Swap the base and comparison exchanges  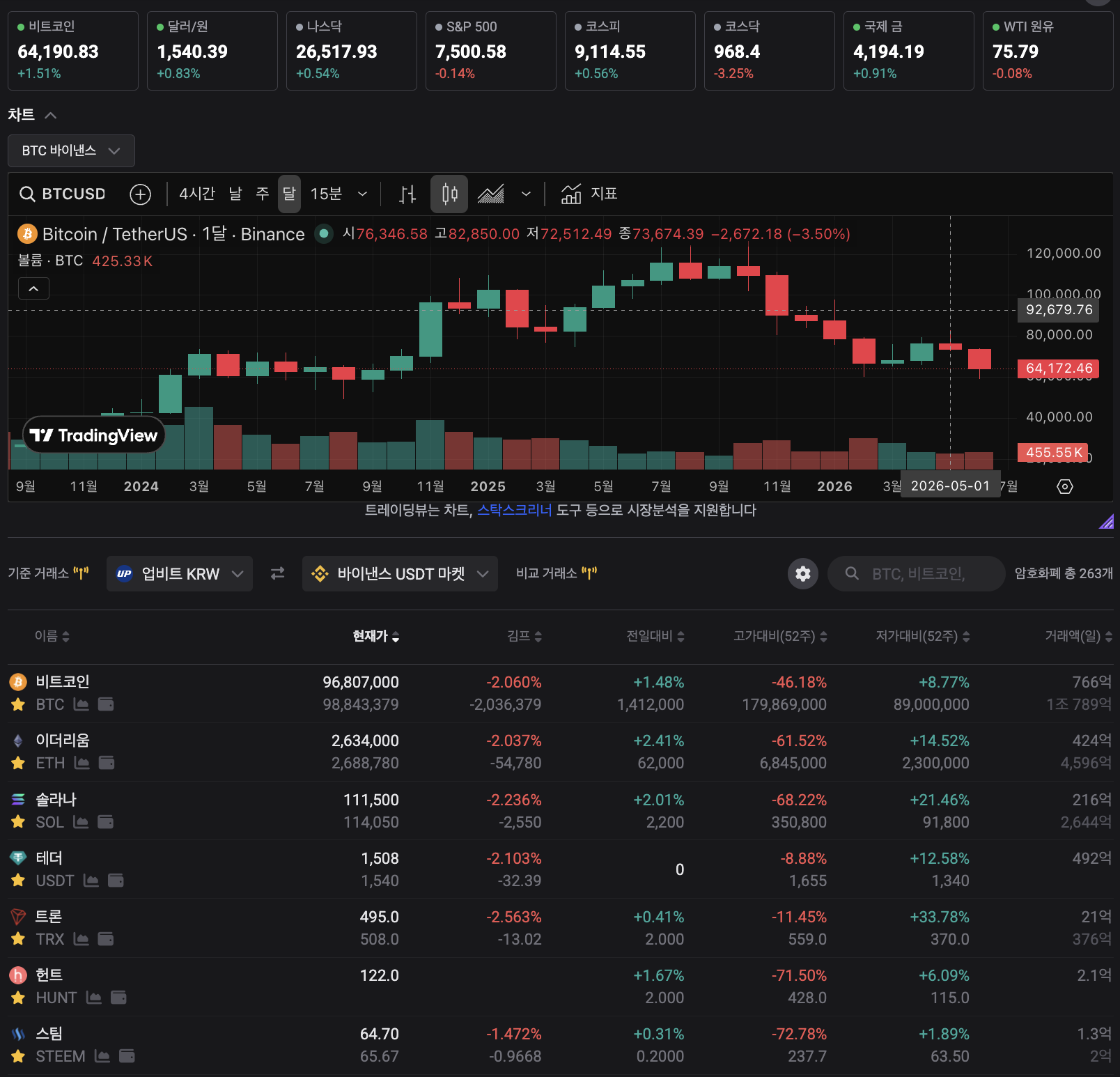pyautogui.click(x=277, y=573)
